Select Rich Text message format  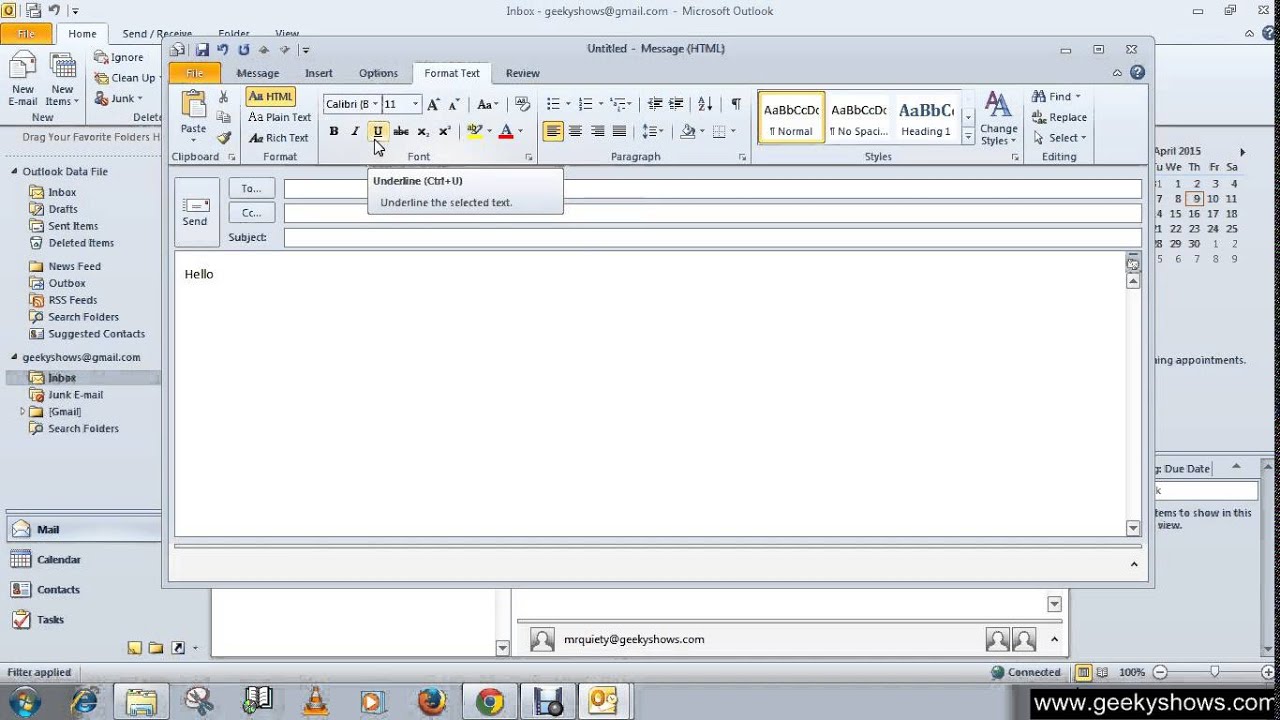pos(279,138)
